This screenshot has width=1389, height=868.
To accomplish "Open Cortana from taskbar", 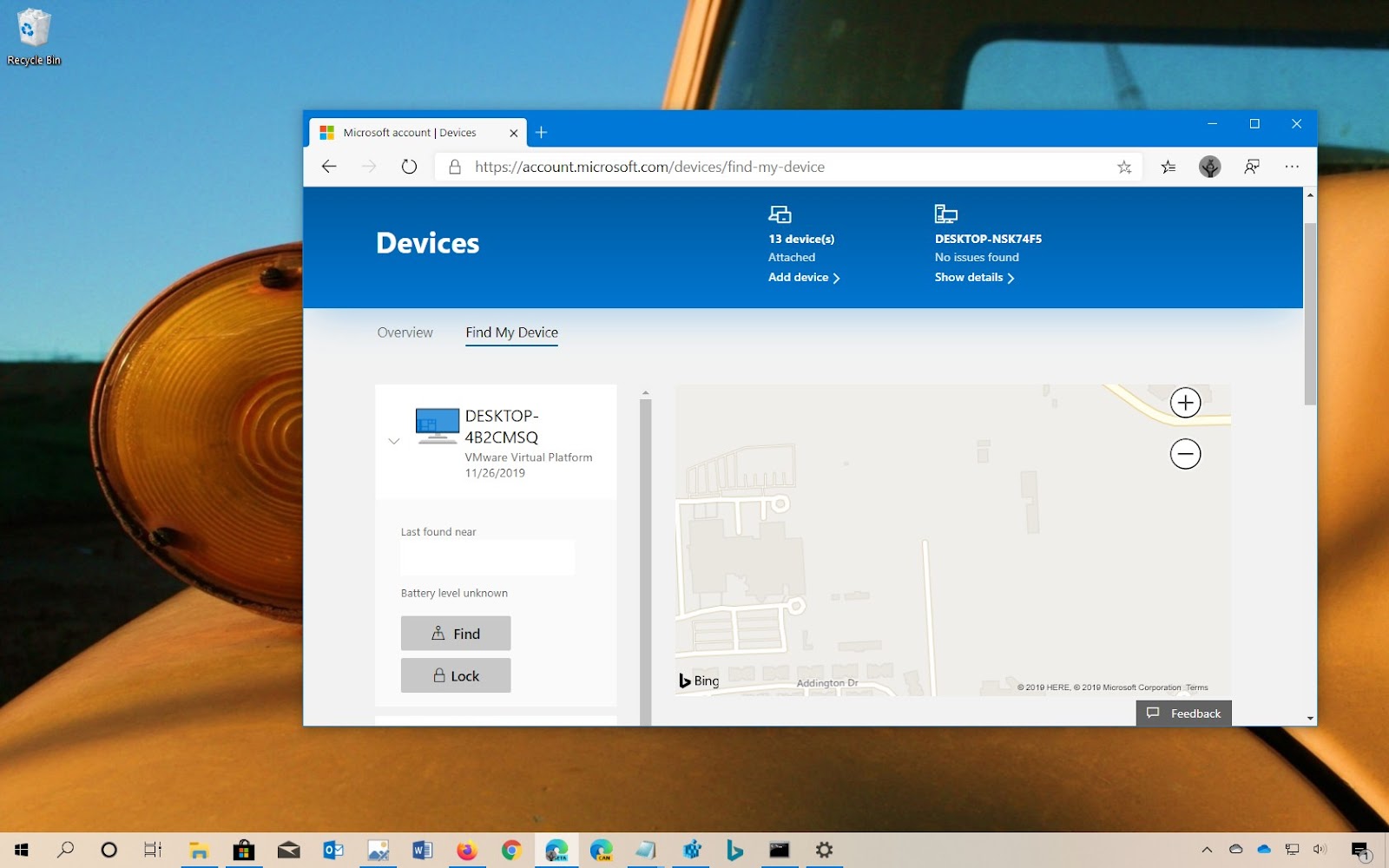I will (x=109, y=850).
